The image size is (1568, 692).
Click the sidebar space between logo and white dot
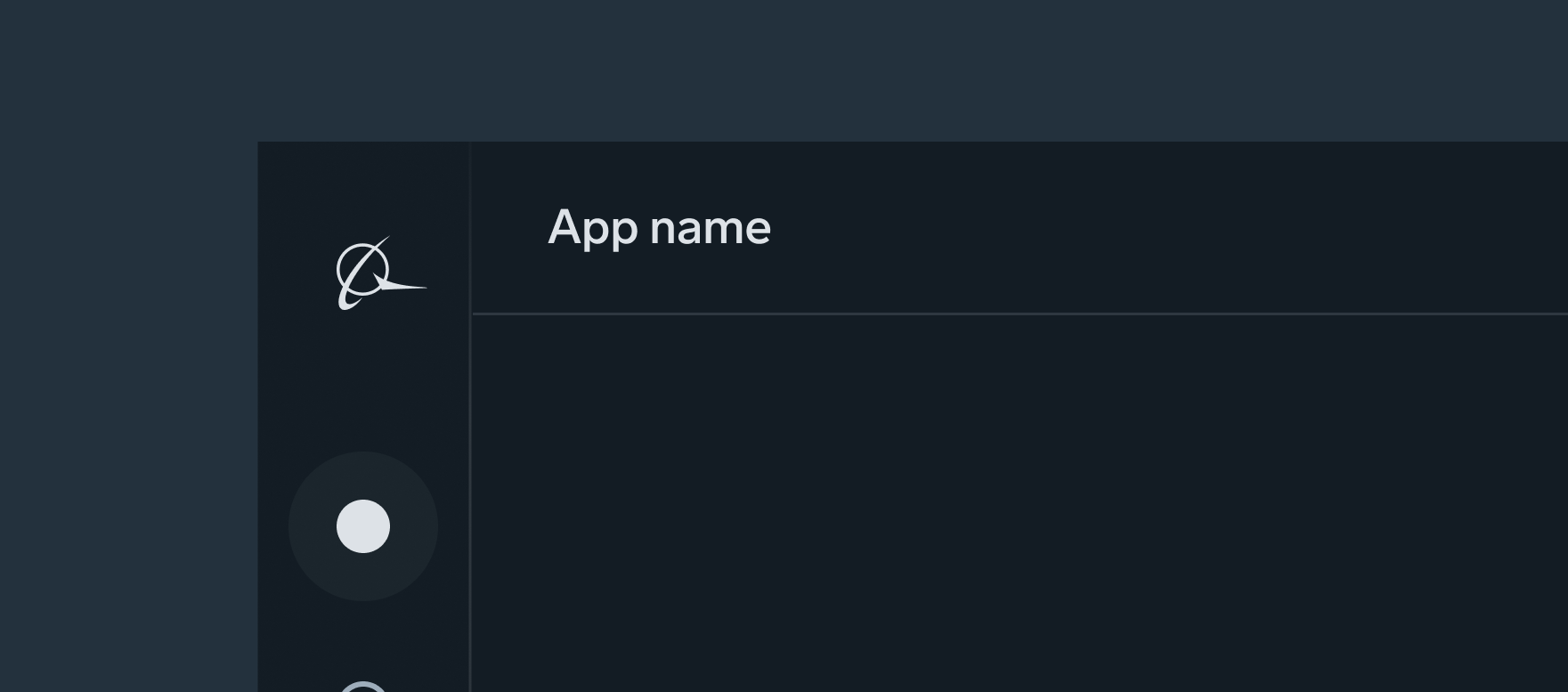point(363,383)
